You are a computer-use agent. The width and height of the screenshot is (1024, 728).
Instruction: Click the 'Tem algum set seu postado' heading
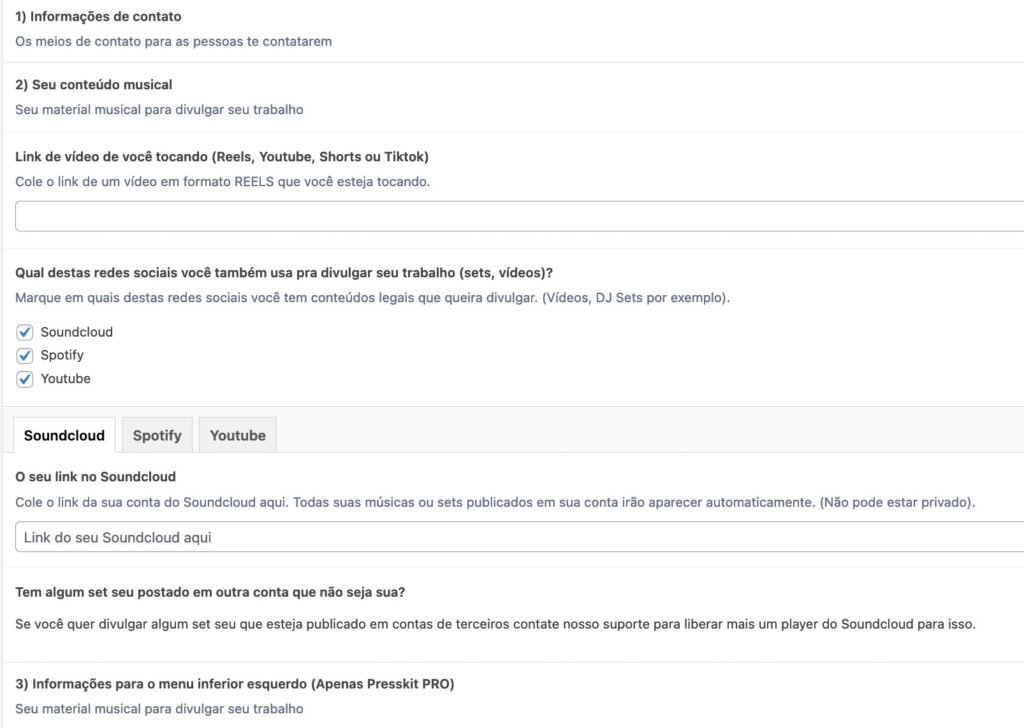(210, 592)
